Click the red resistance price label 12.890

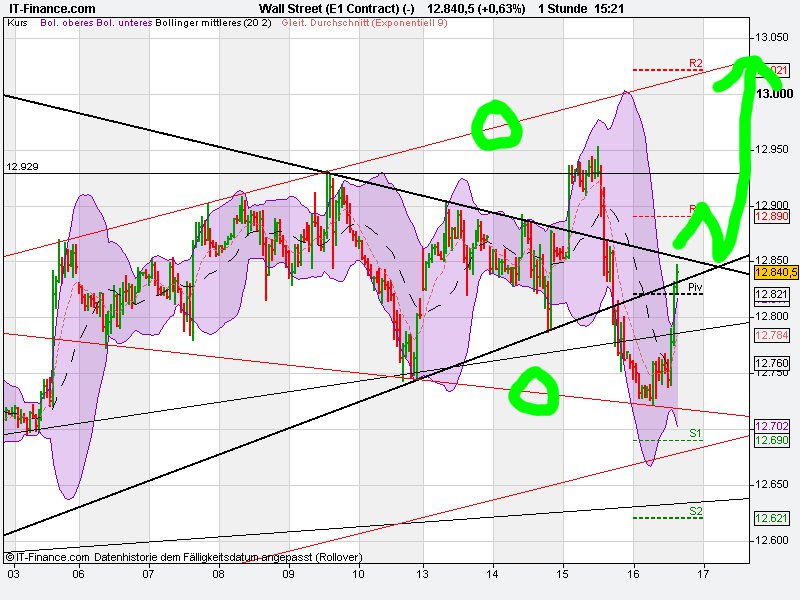tap(771, 216)
